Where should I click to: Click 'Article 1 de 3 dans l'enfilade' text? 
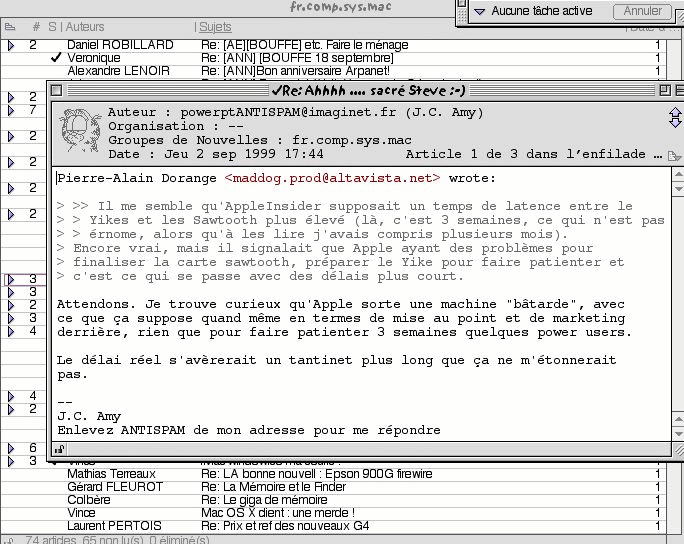pyautogui.click(x=534, y=154)
